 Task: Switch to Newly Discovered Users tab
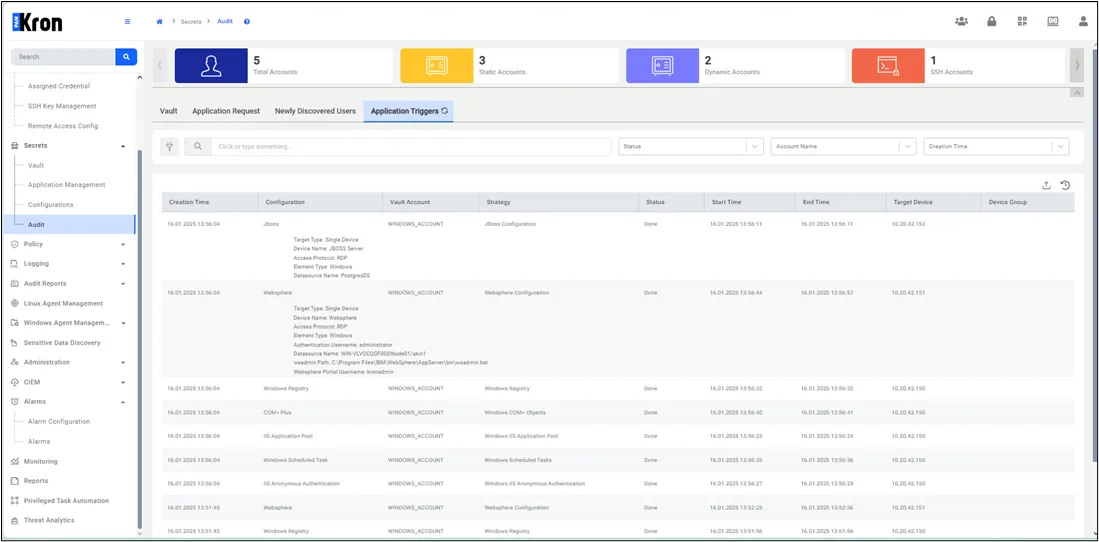pyautogui.click(x=315, y=111)
